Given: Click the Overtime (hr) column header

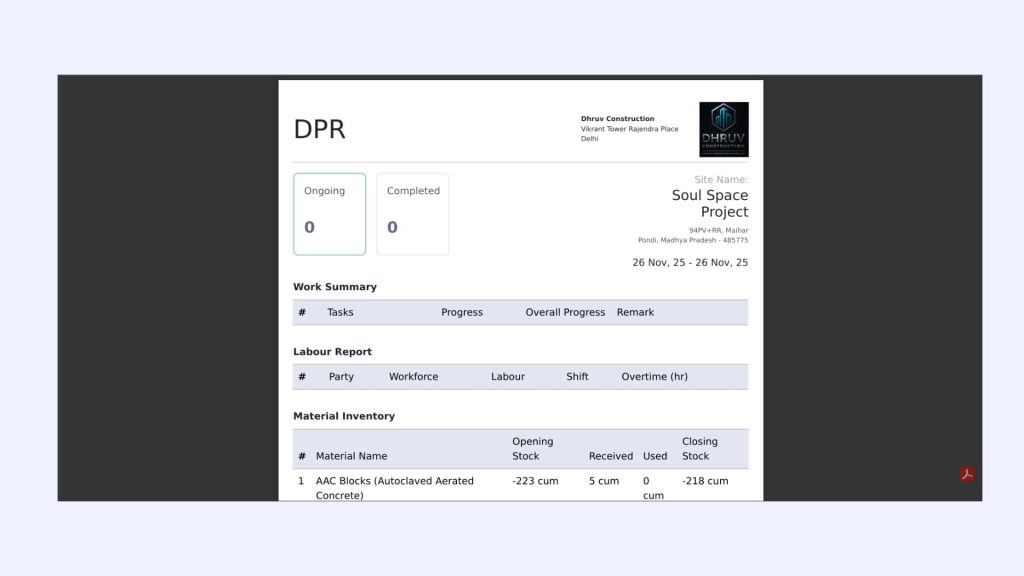Looking at the screenshot, I should pyautogui.click(x=654, y=377).
